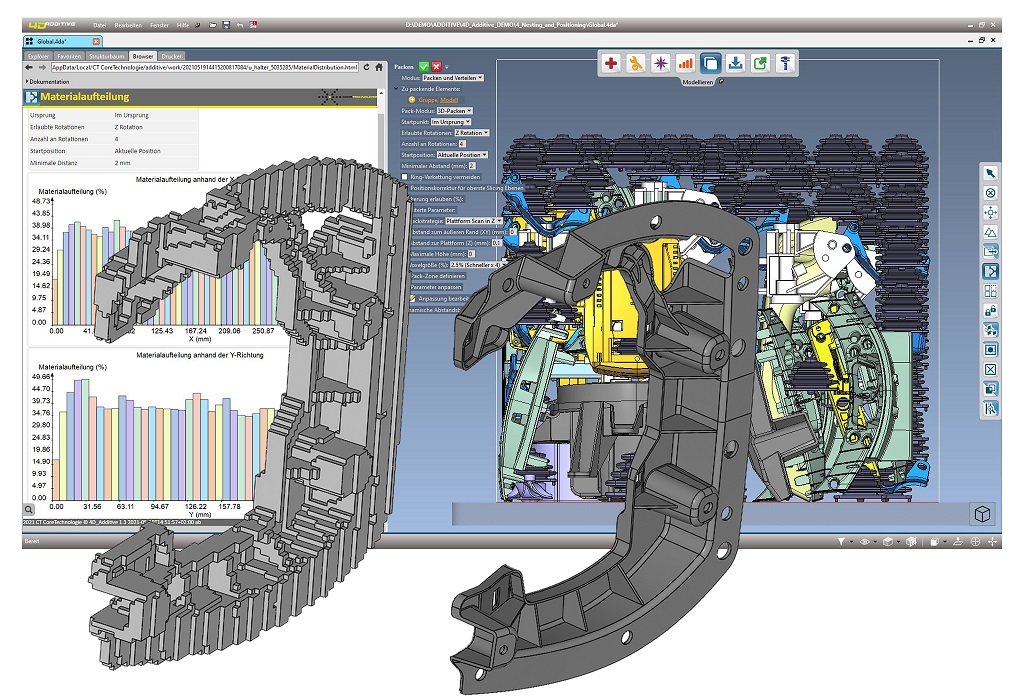The height and width of the screenshot is (700, 1010).
Task: Confirm packing with the green checkmark
Action: [x=424, y=66]
